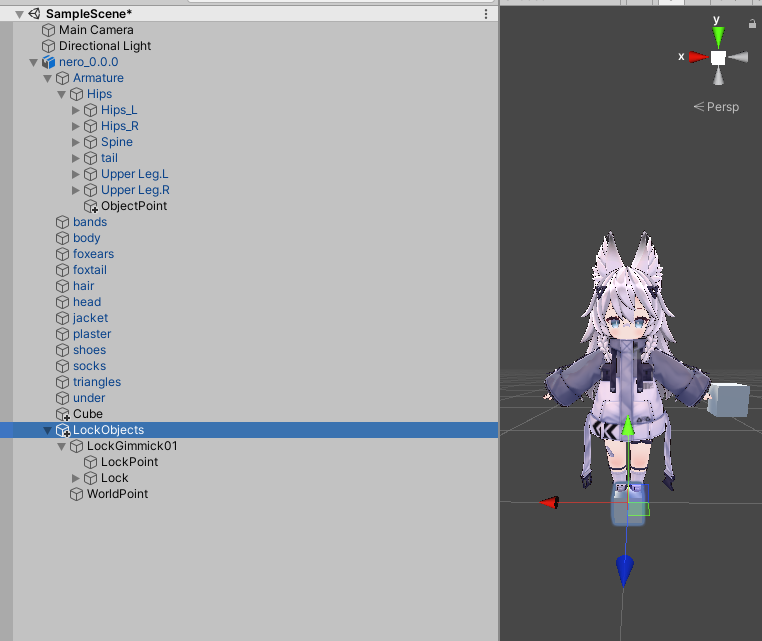Image resolution: width=762 pixels, height=641 pixels.
Task: Open the SampleScene kebab options menu
Action: point(485,14)
